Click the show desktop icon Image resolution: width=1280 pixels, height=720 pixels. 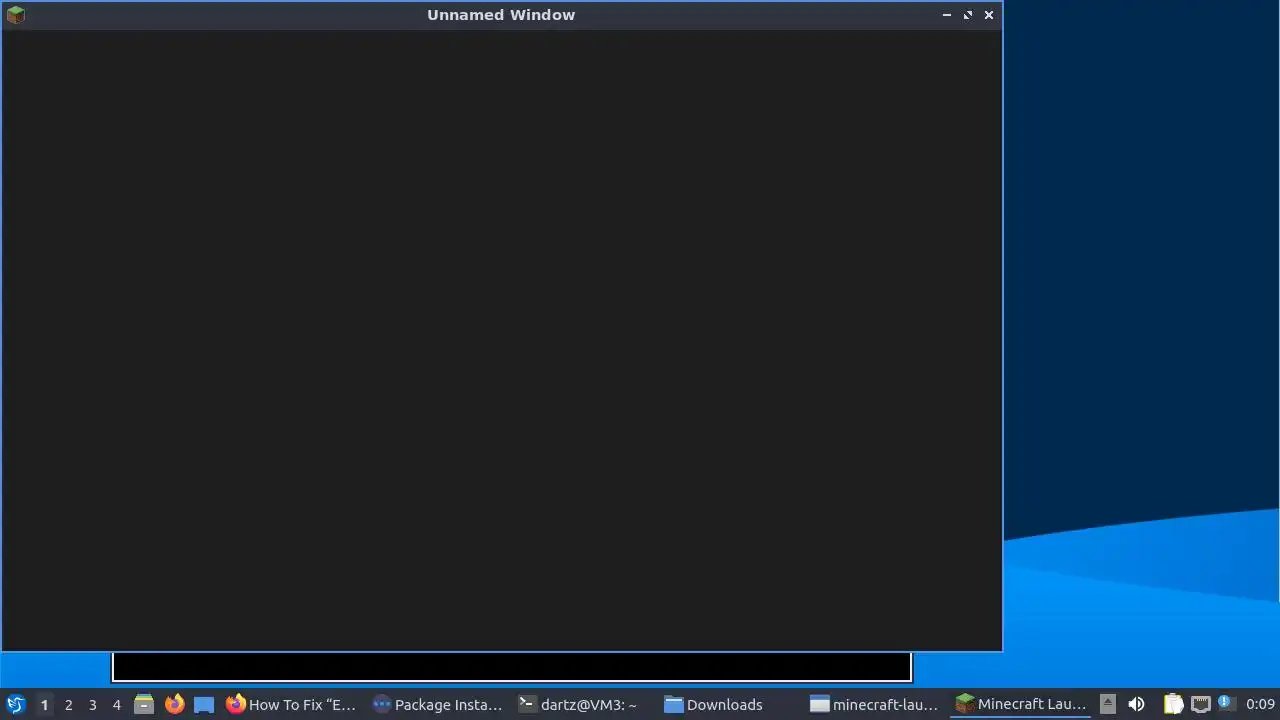tap(204, 705)
